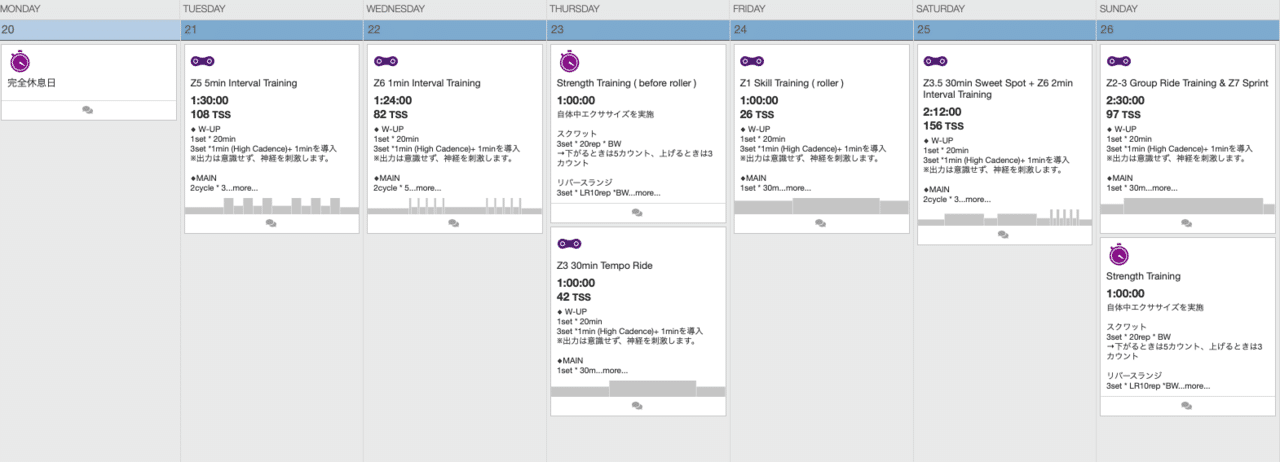Open comments on Z6 1min Interval Training card
The image size is (1280, 462).
tap(455, 224)
